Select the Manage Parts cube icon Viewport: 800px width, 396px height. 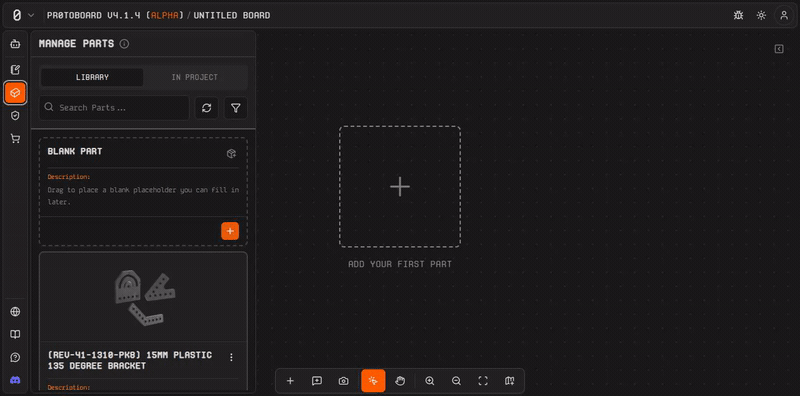[15, 93]
